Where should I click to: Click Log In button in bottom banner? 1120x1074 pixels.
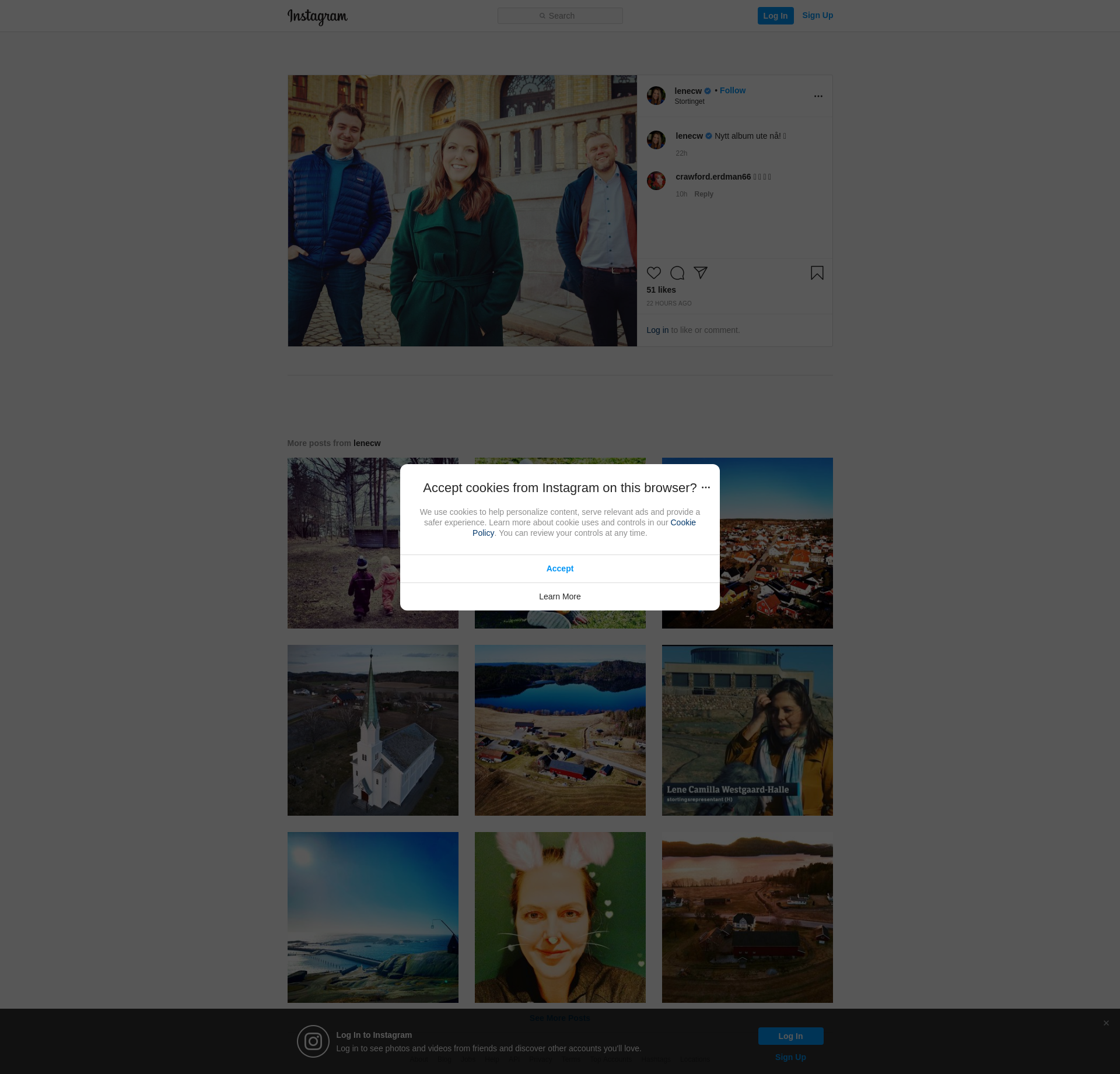[790, 1036]
